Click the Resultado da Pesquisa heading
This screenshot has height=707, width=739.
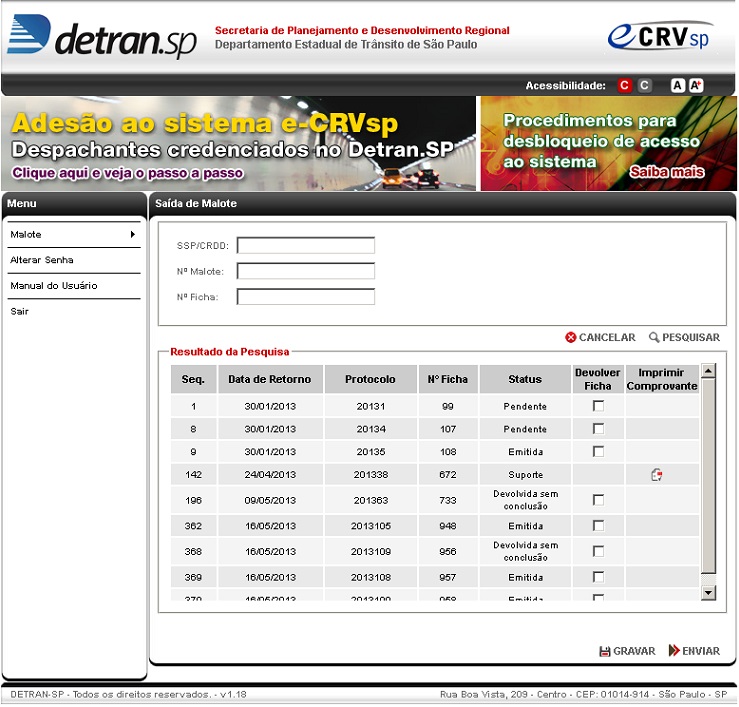click(230, 352)
